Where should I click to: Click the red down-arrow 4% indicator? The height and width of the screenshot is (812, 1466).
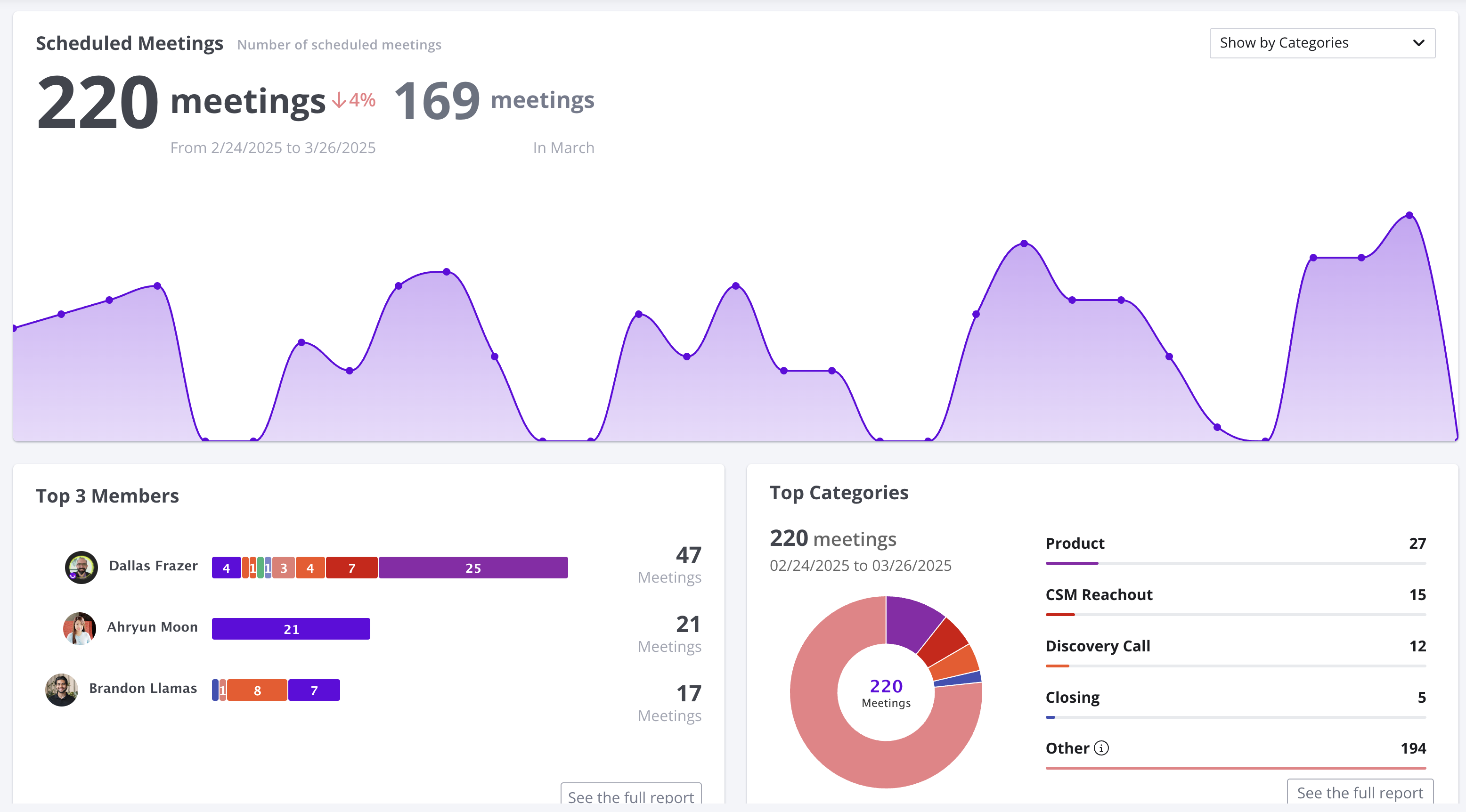(x=354, y=100)
